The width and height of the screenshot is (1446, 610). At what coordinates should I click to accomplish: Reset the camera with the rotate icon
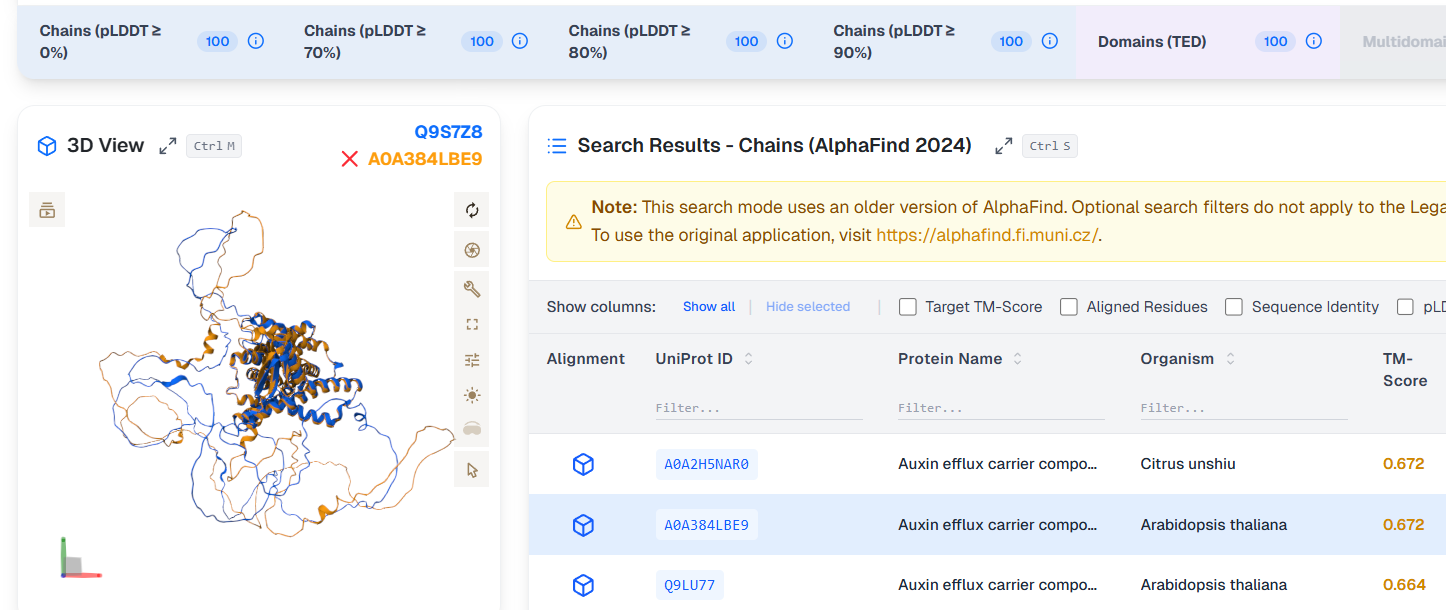pos(472,210)
